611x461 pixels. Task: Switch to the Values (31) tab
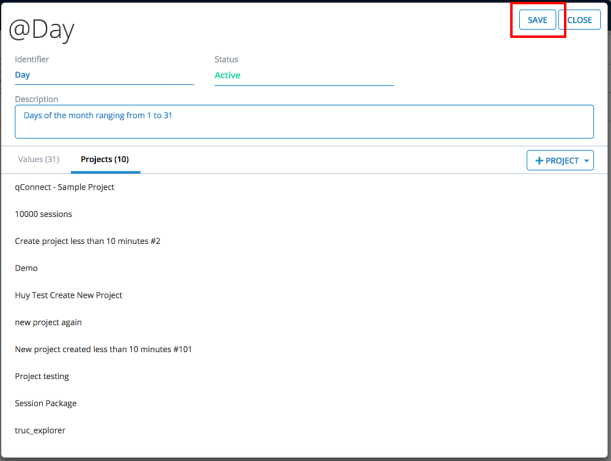click(39, 159)
